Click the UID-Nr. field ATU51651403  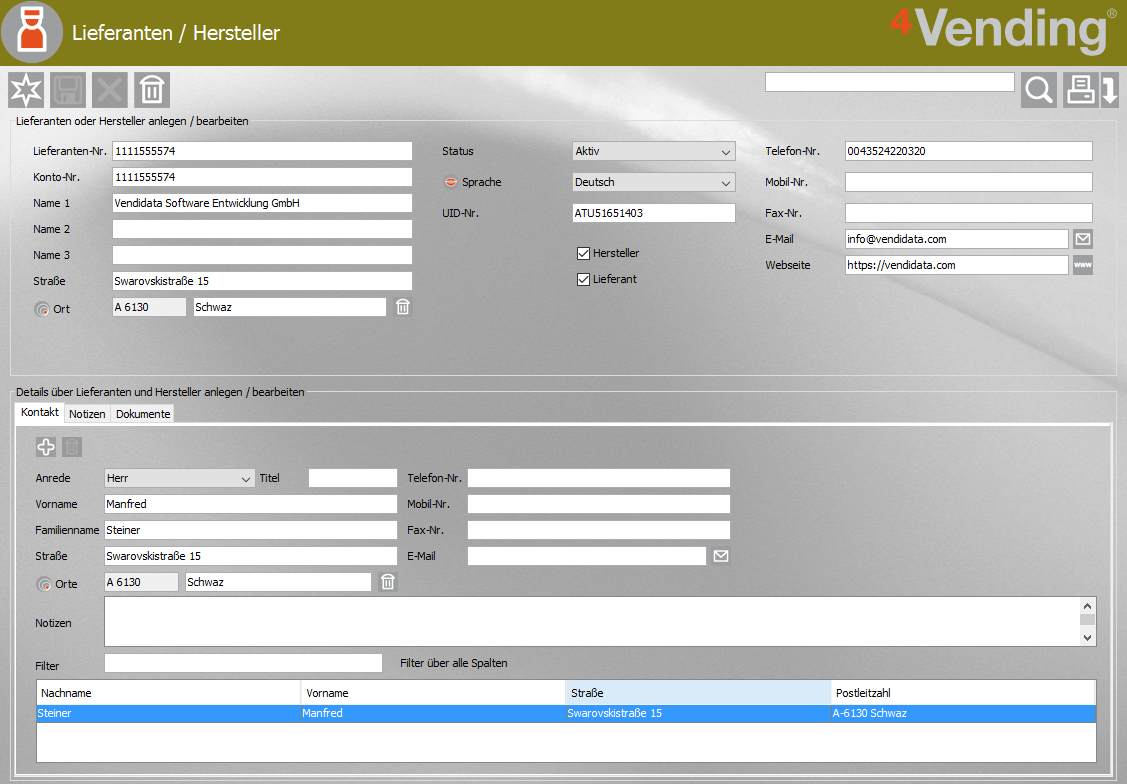click(654, 213)
